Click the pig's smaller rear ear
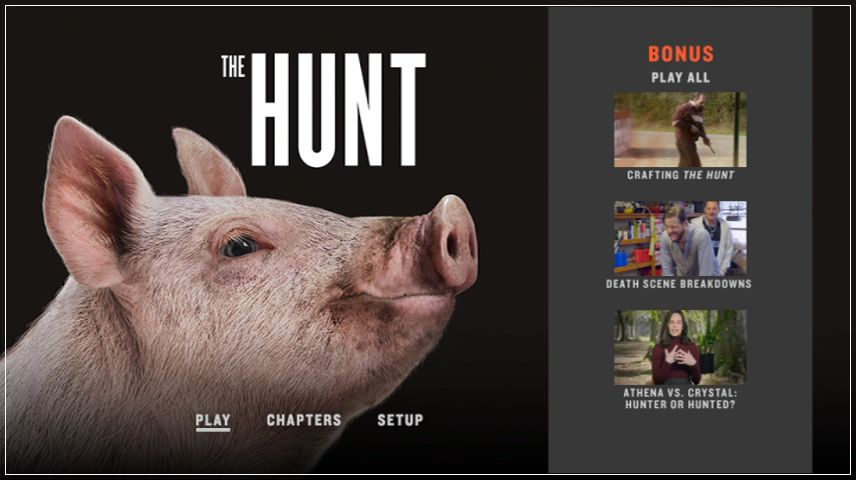The width and height of the screenshot is (856, 480). 207,163
